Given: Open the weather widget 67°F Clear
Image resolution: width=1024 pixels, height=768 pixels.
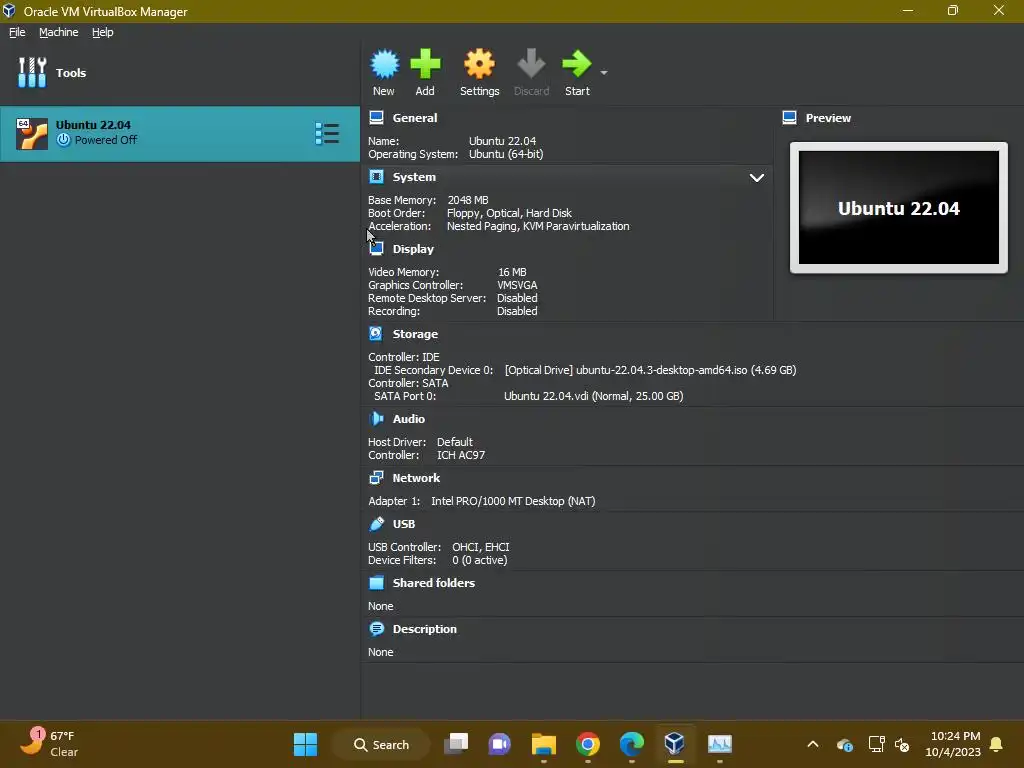Looking at the screenshot, I should tap(49, 744).
